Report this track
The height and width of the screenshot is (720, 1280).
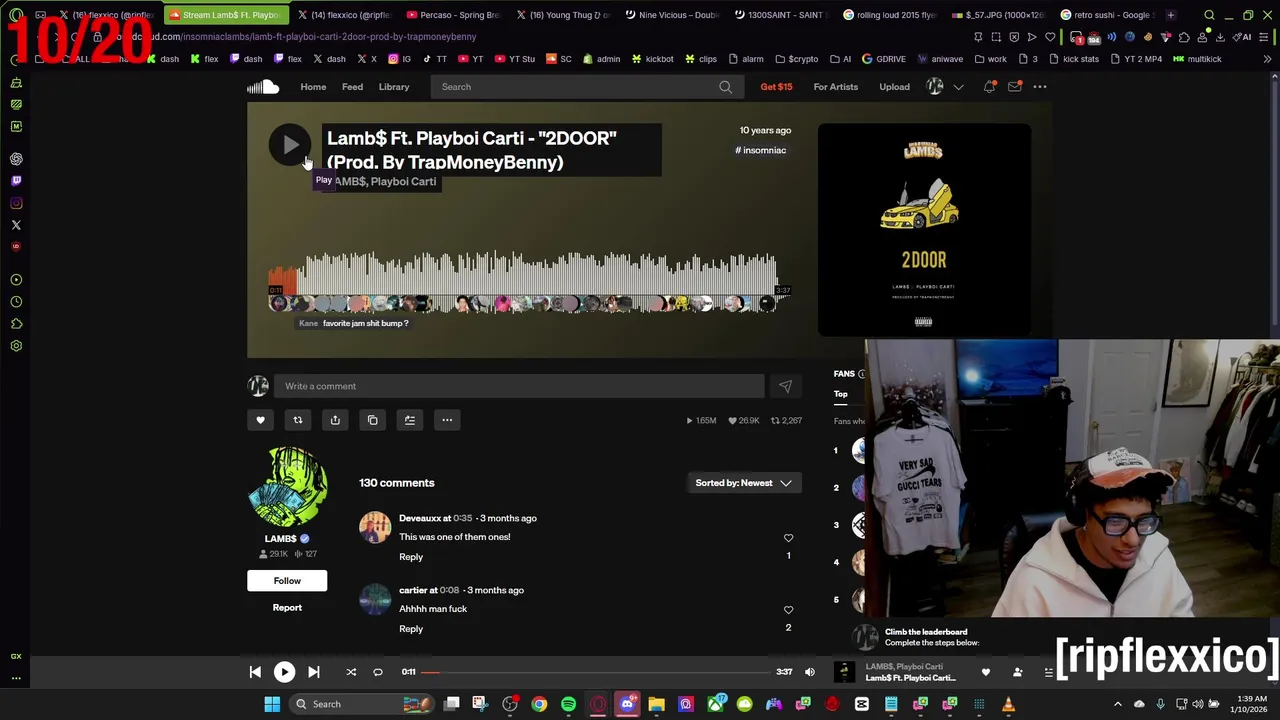[287, 608]
